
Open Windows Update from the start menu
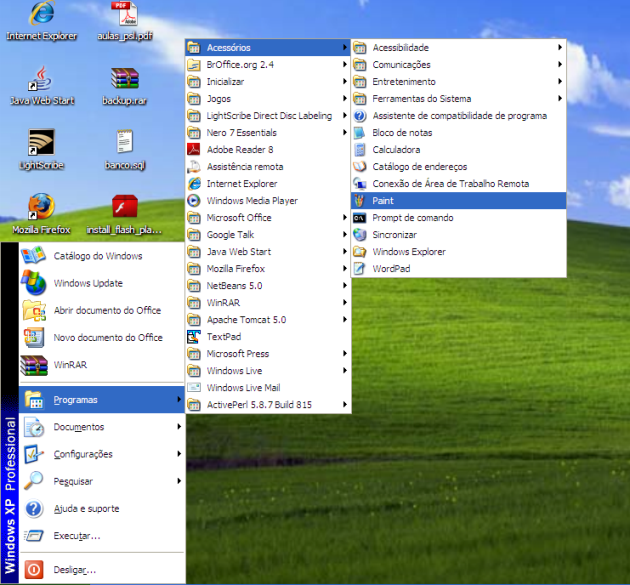coord(88,283)
